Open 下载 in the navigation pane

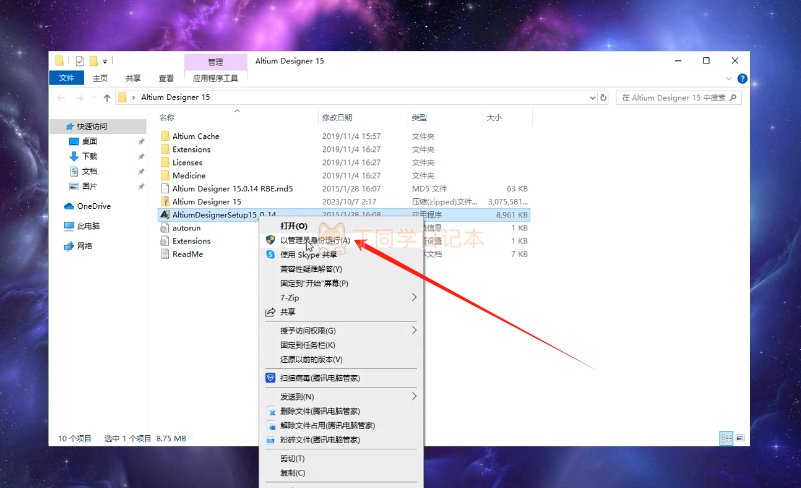[89, 156]
